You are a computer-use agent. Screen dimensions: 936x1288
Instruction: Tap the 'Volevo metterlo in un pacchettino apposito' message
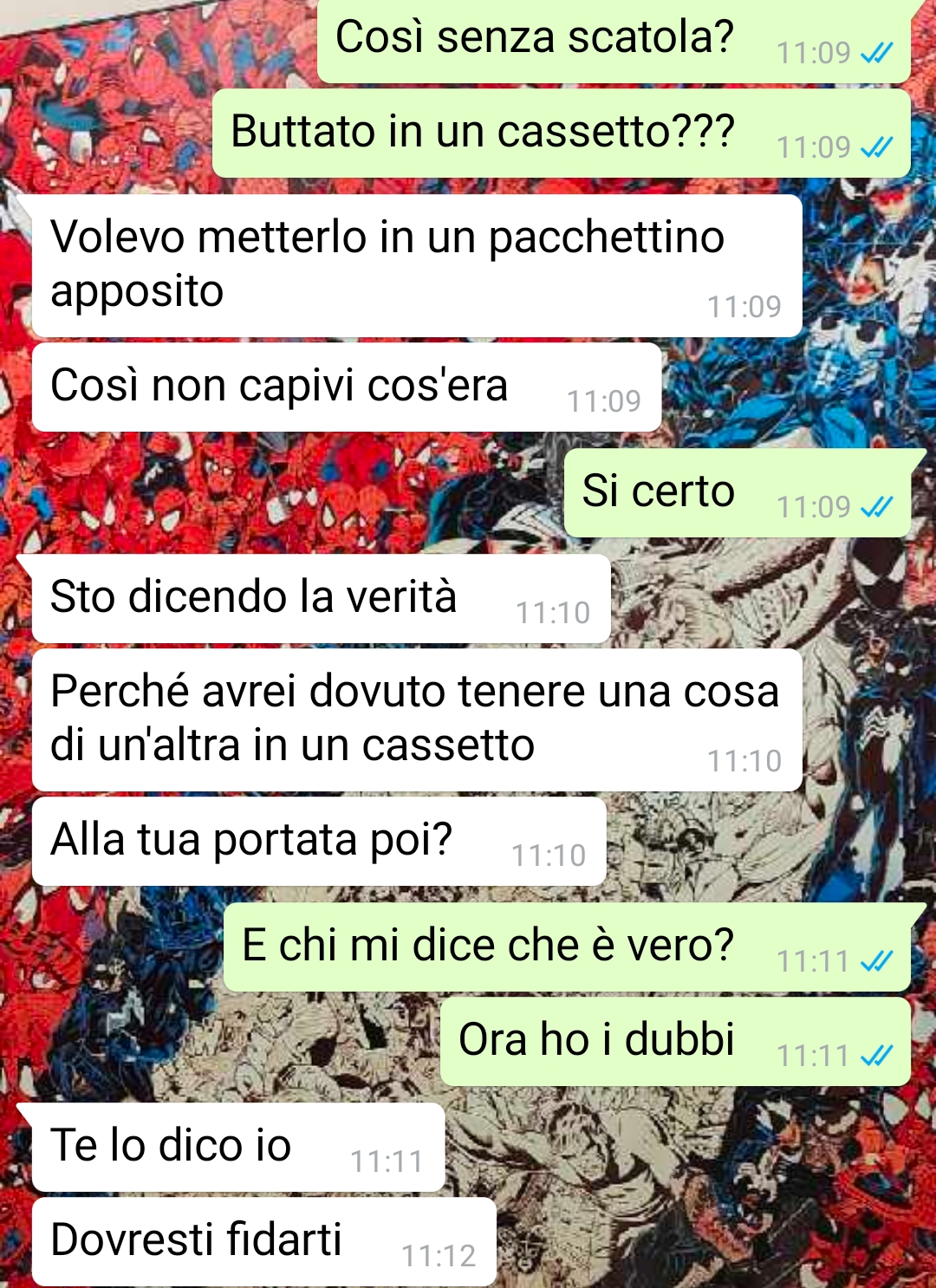click(x=417, y=265)
